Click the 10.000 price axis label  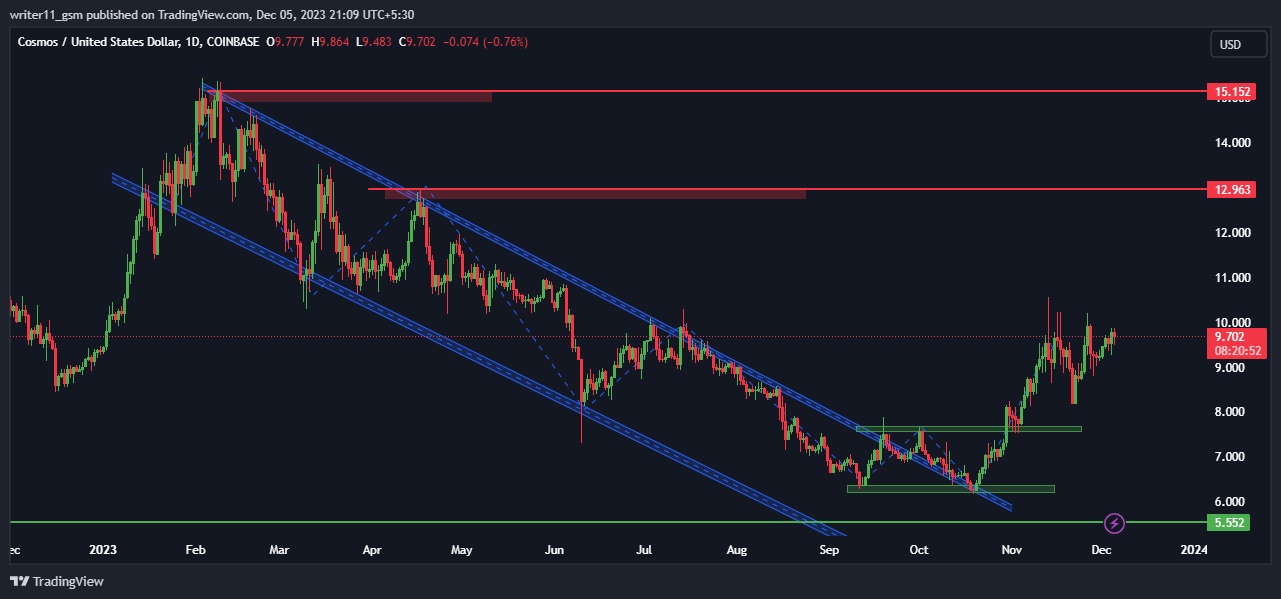pyautogui.click(x=1234, y=322)
